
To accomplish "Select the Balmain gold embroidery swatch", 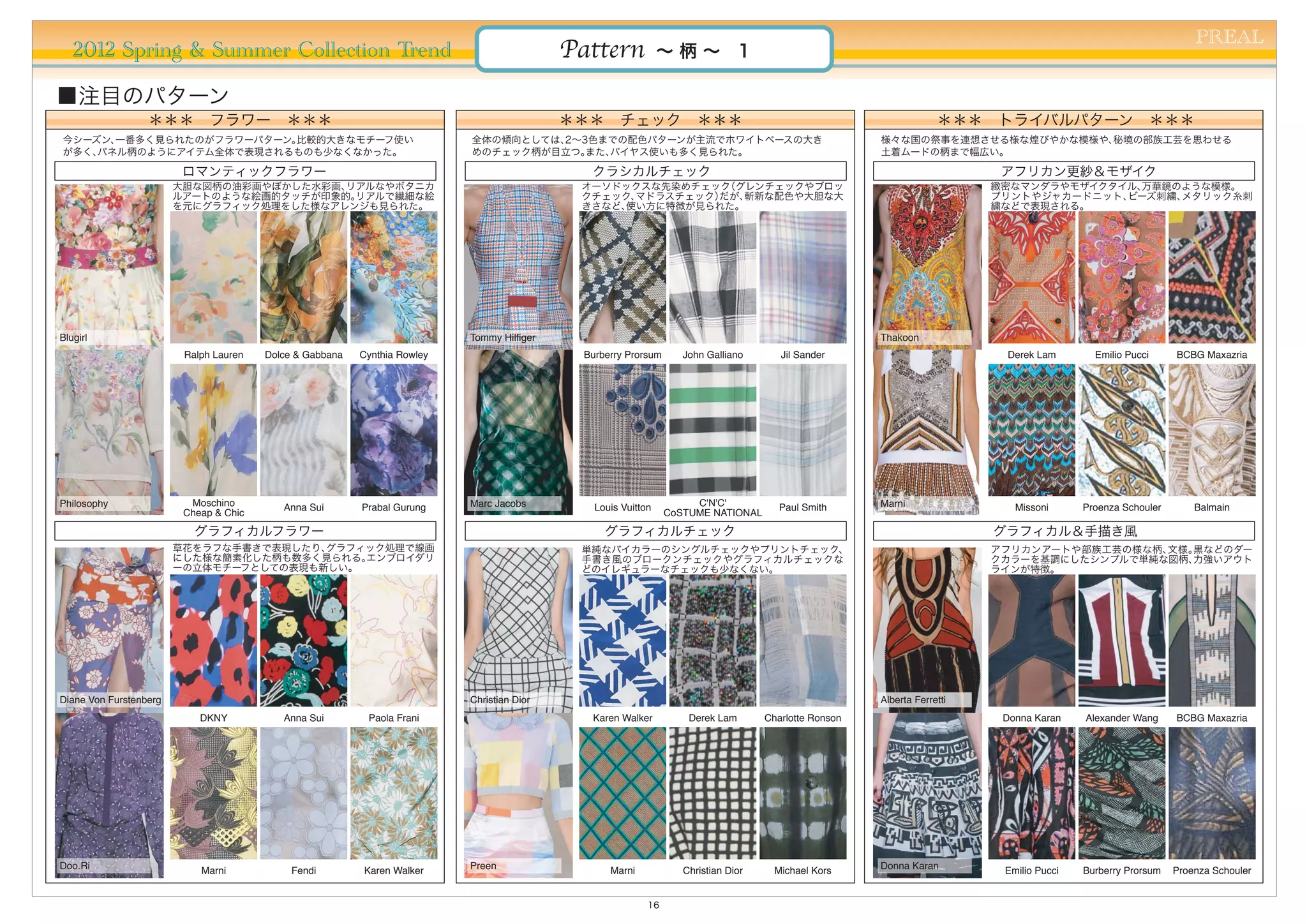I will coord(1212,430).
